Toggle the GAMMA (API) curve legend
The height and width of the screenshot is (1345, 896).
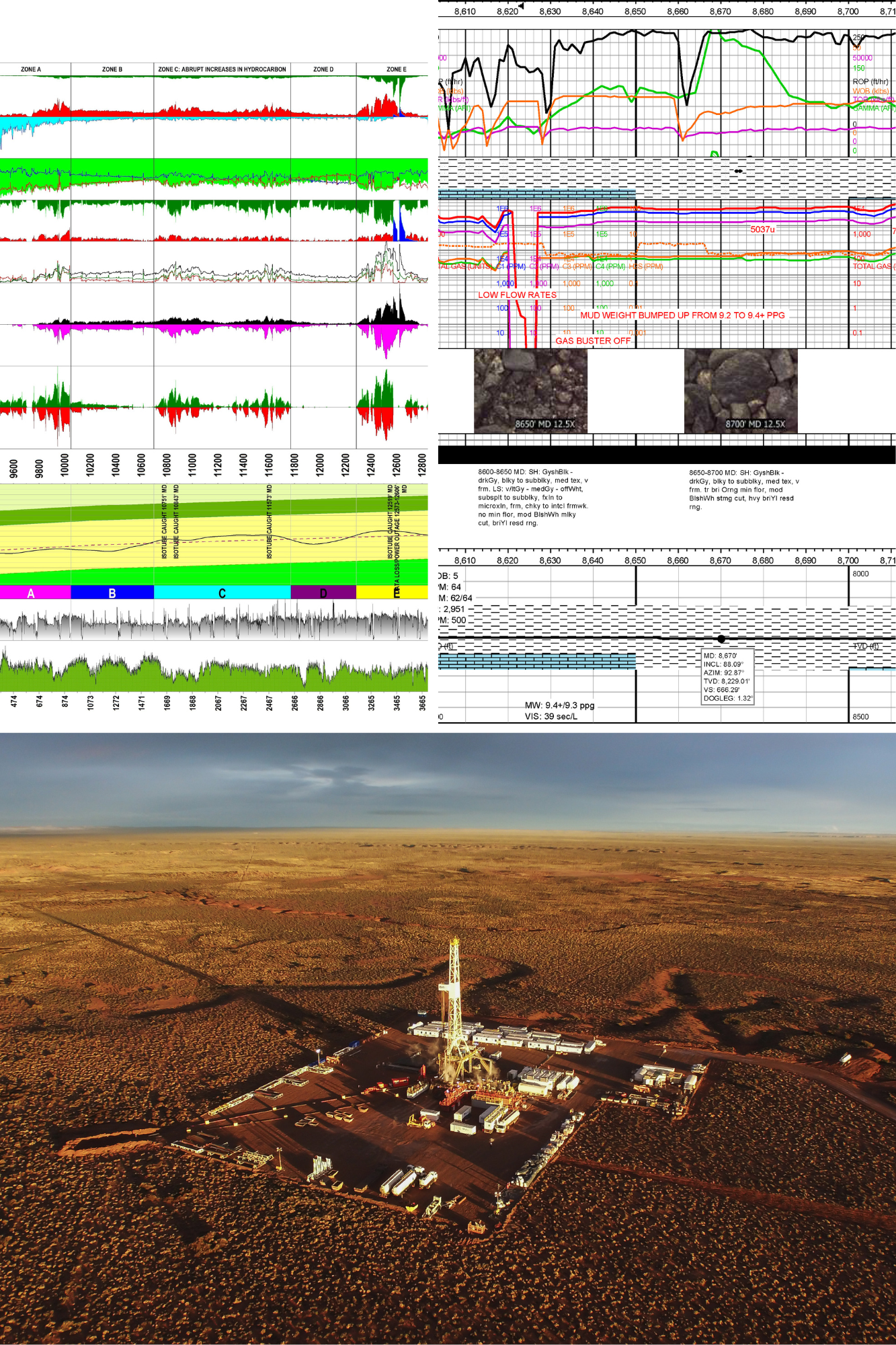(x=874, y=108)
